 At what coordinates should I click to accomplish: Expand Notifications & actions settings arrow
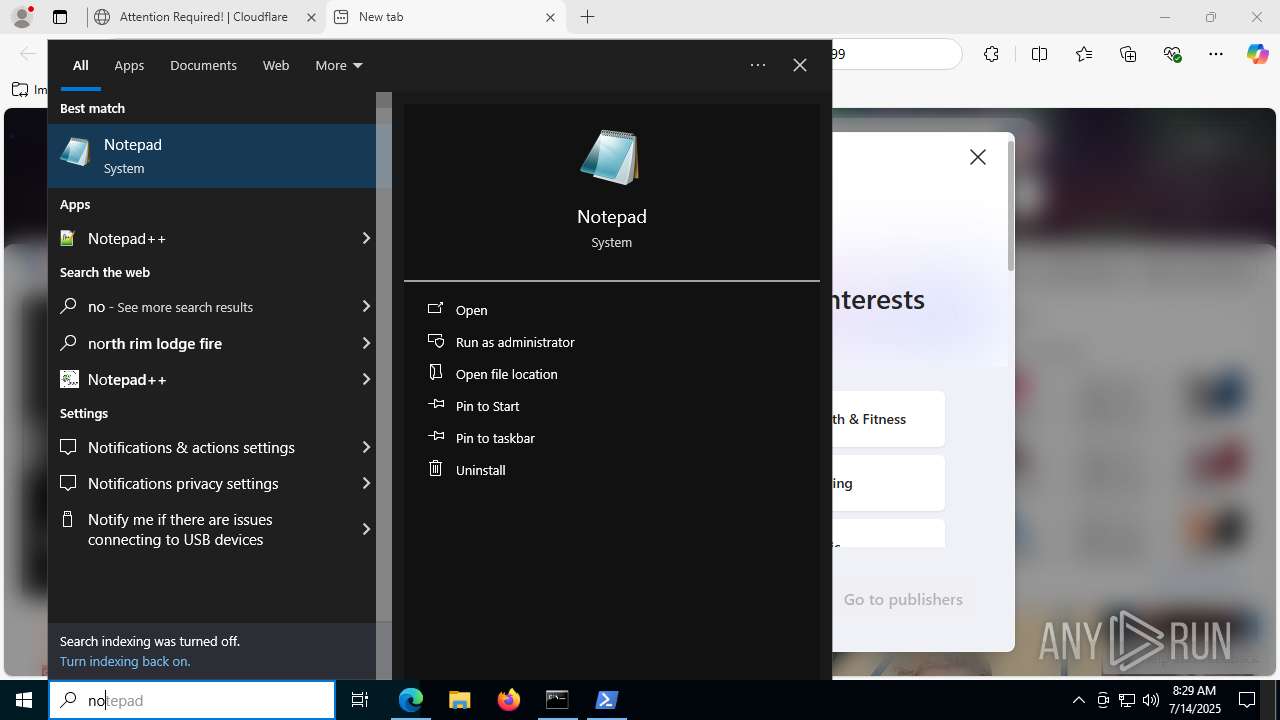[x=366, y=447]
